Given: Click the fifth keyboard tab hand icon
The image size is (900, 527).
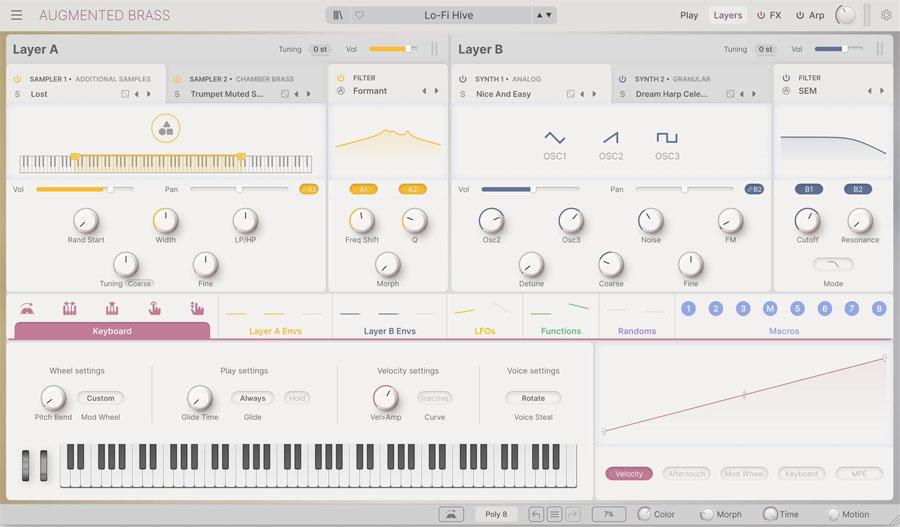Looking at the screenshot, I should click(197, 309).
